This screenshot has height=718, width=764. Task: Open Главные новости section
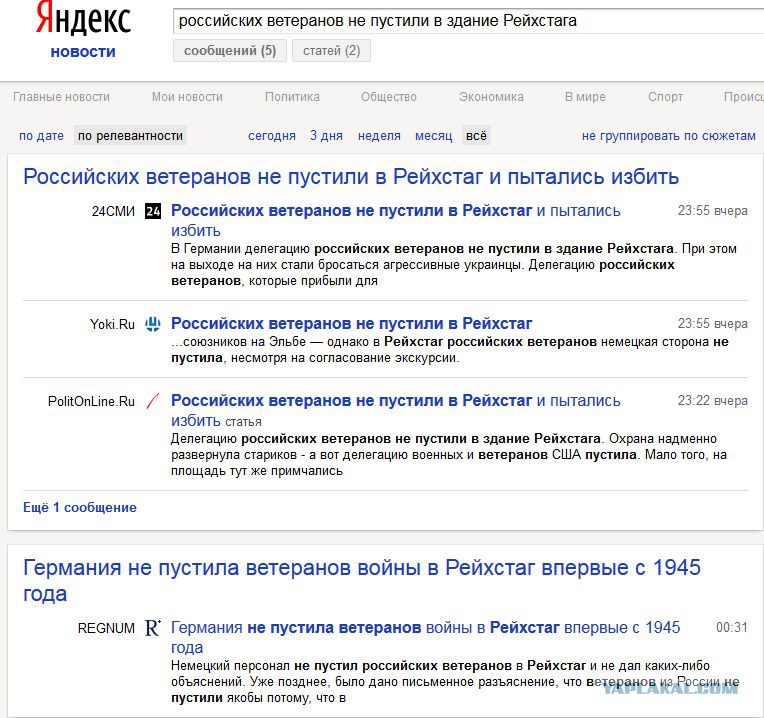[61, 97]
